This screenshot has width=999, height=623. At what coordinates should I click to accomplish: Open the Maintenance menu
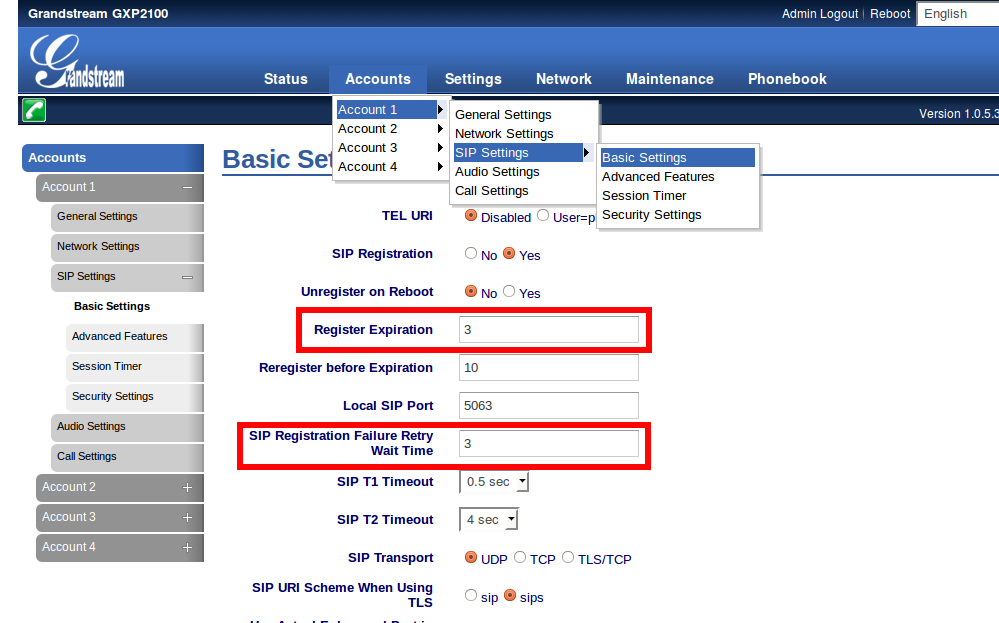(670, 79)
